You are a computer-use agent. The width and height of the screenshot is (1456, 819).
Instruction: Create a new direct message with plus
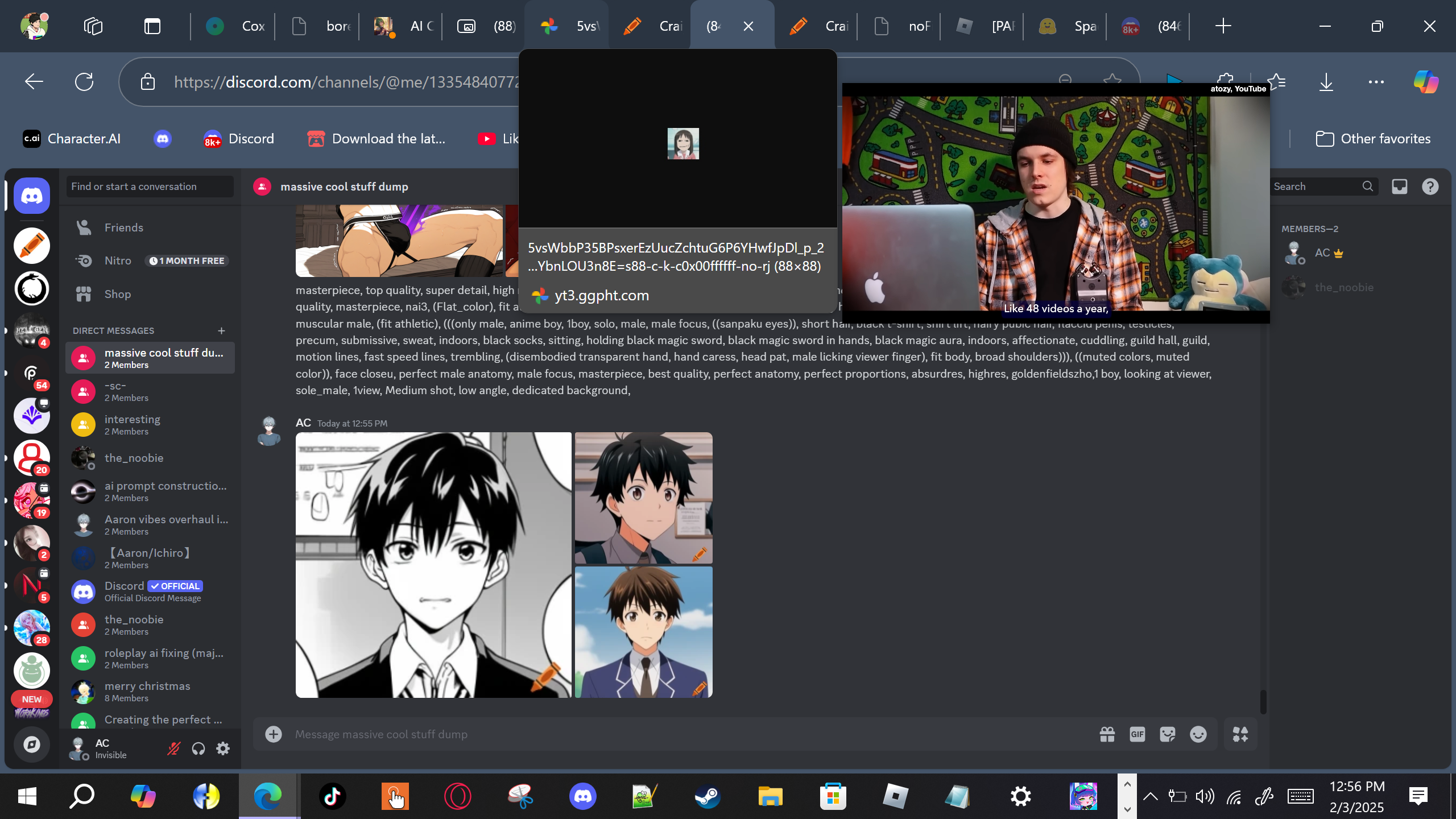(x=221, y=330)
